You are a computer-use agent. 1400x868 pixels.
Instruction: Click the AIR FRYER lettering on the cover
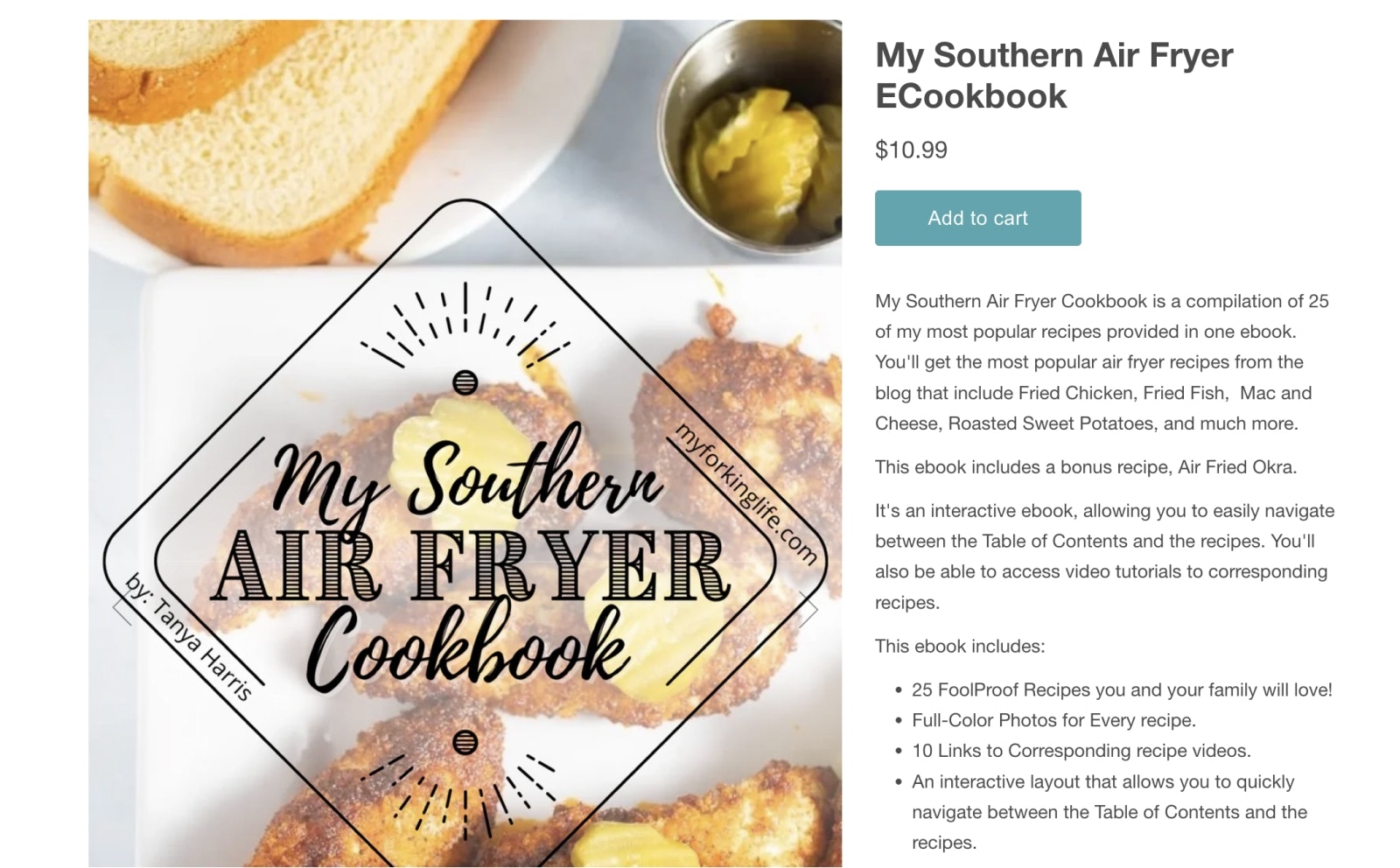click(472, 566)
